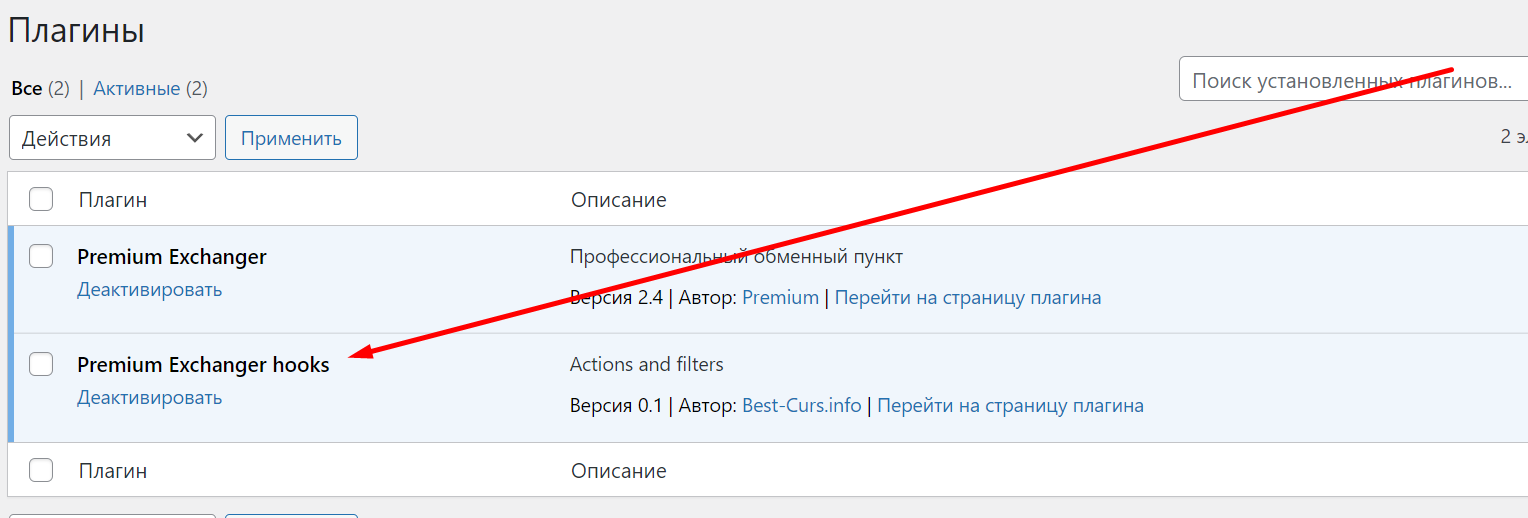Viewport: 1528px width, 518px height.
Task: Open plugin page link for Premium Exchanger hooks
Action: pyautogui.click(x=1010, y=406)
